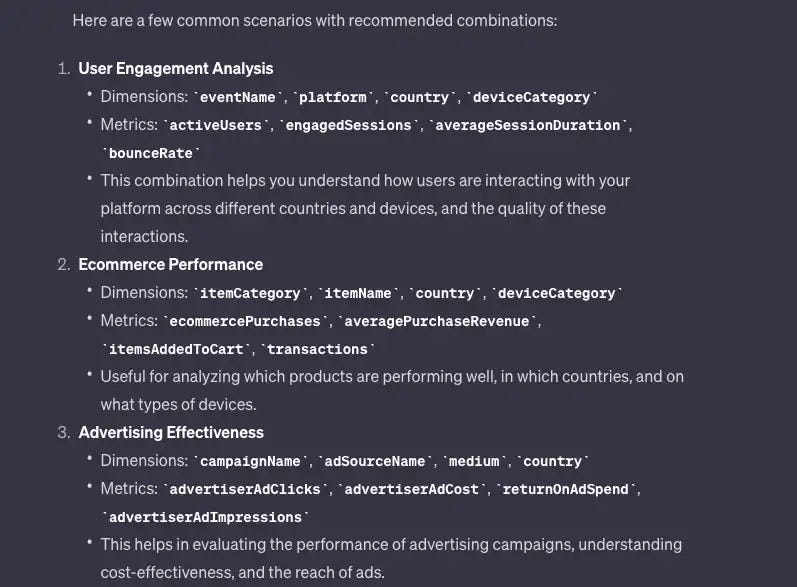Screen dimensions: 797x587
Task: Click the averageSessionDuration metric
Action: pyautogui.click(x=528, y=125)
